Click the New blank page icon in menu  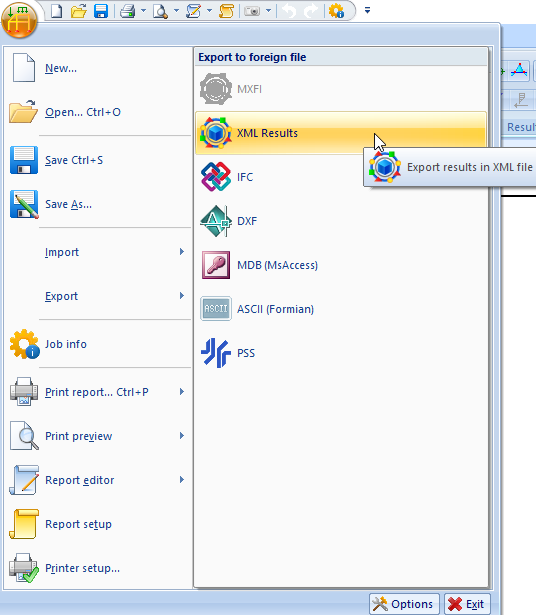(24, 68)
